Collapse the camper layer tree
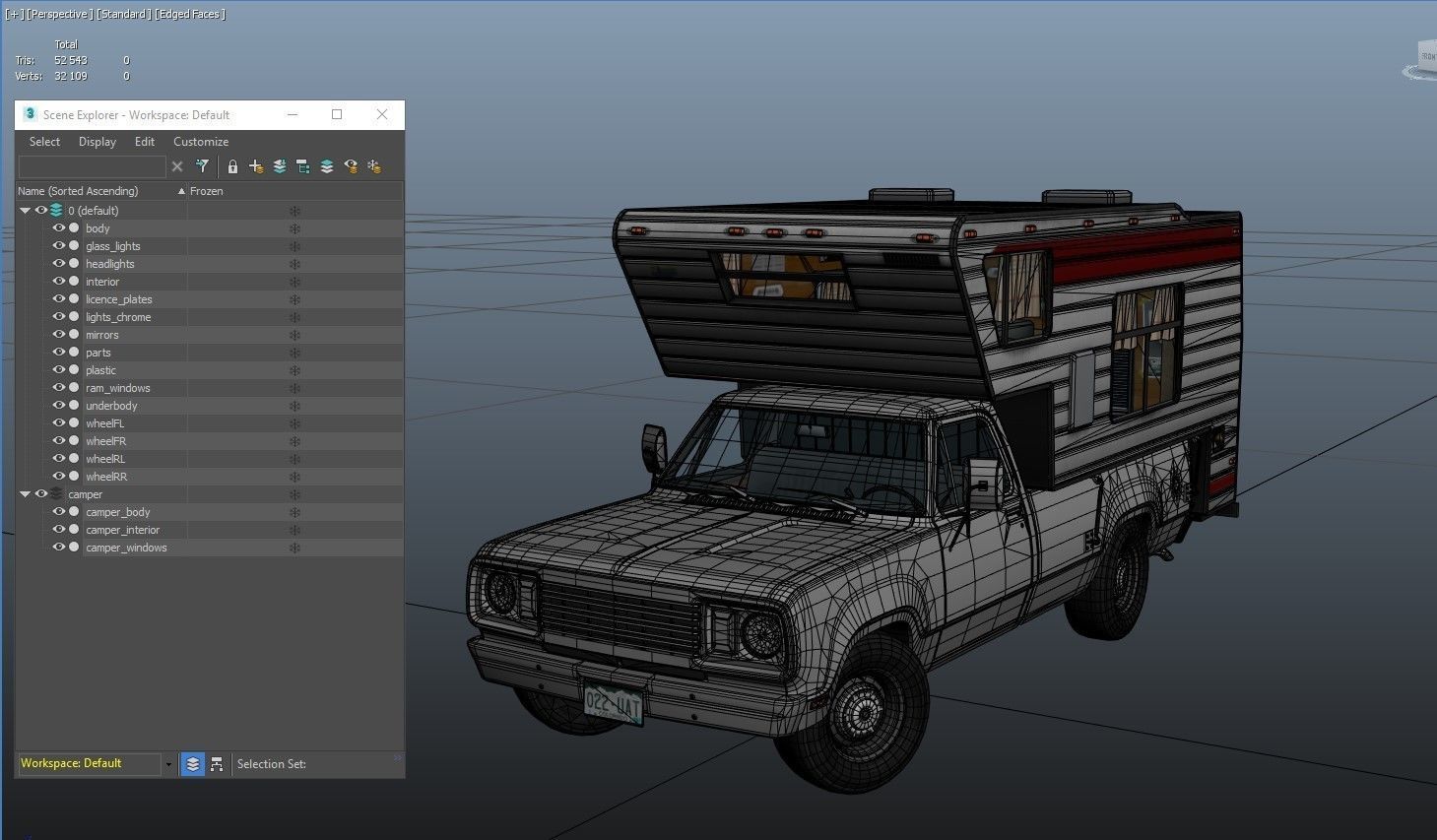1437x840 pixels. click(x=25, y=494)
